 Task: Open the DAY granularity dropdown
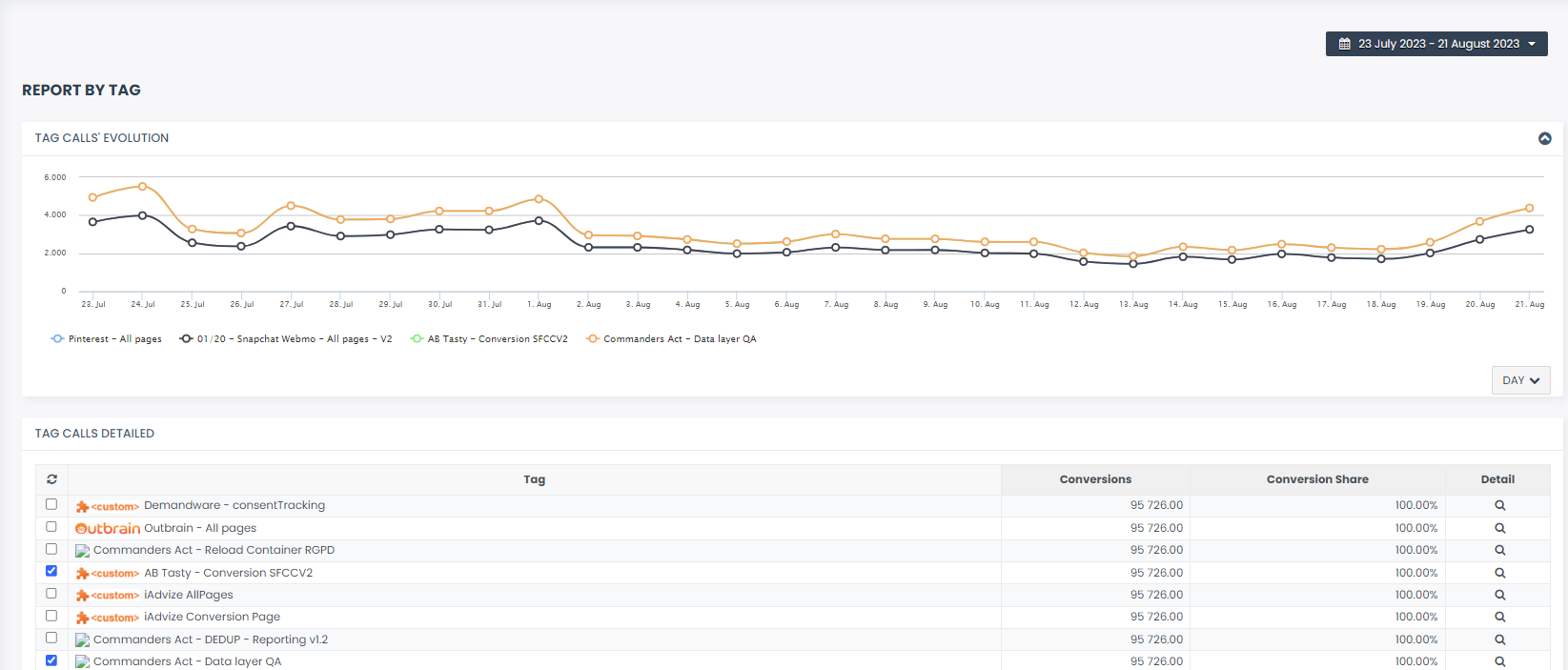1520,380
